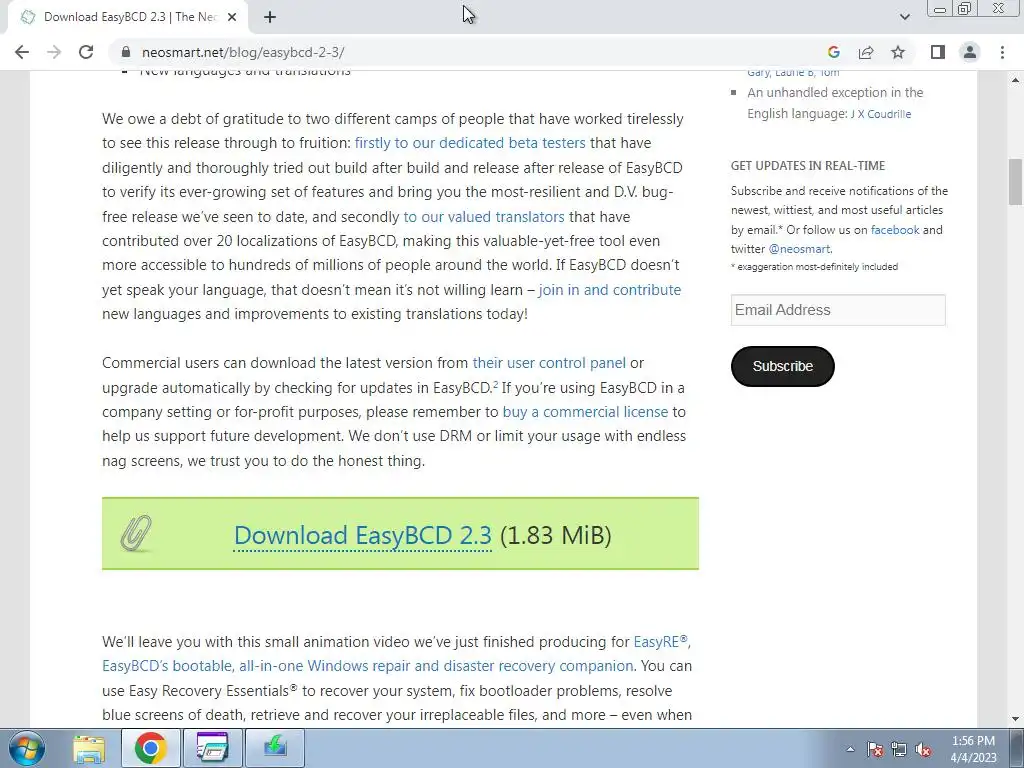
Task: Click Download EasyBCD 2.3 link
Action: 362,535
